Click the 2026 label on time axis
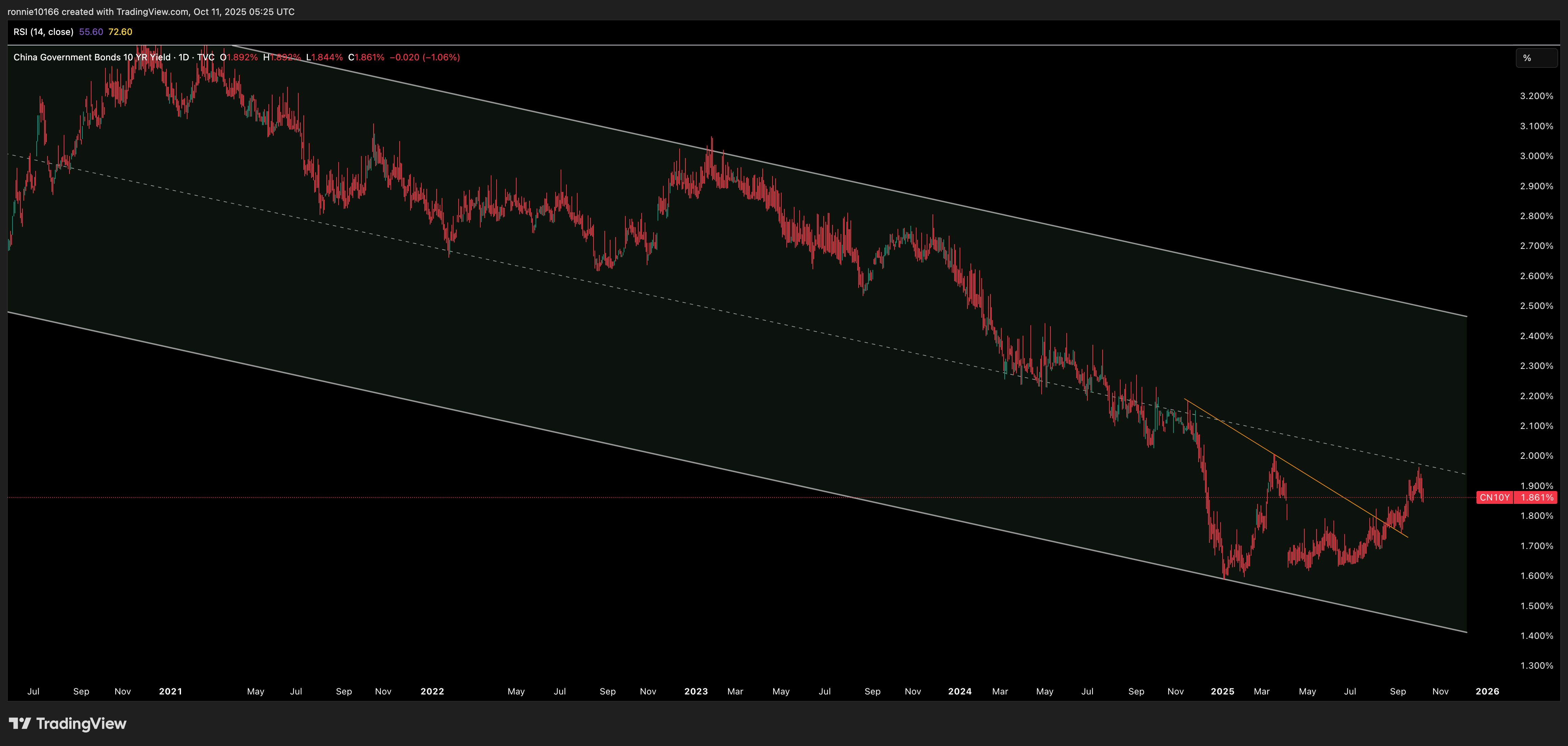Screen dimensions: 1568x746 point(1487,691)
